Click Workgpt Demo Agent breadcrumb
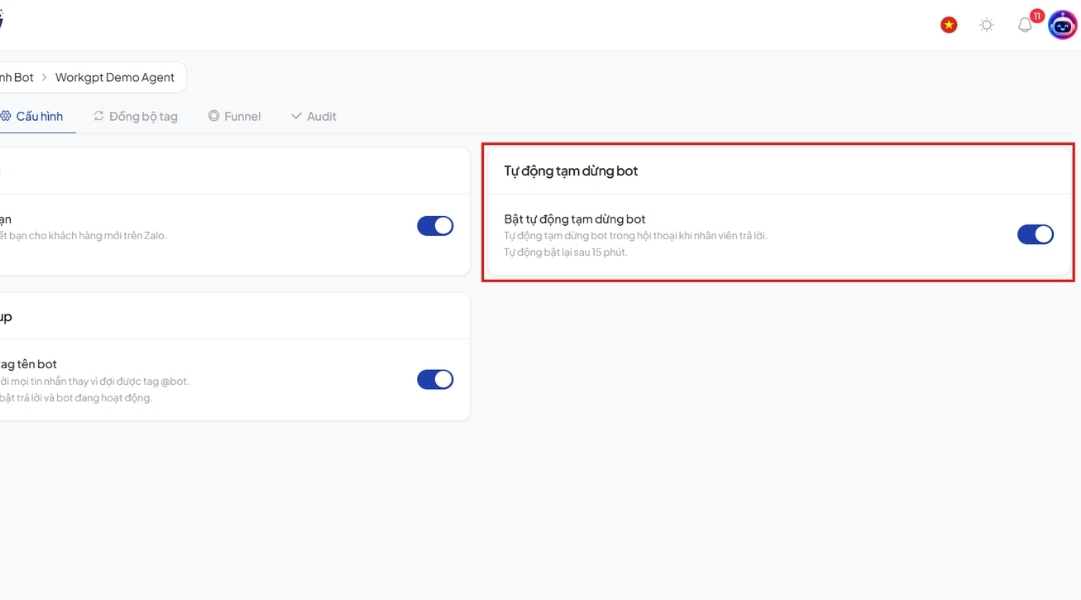 114,77
